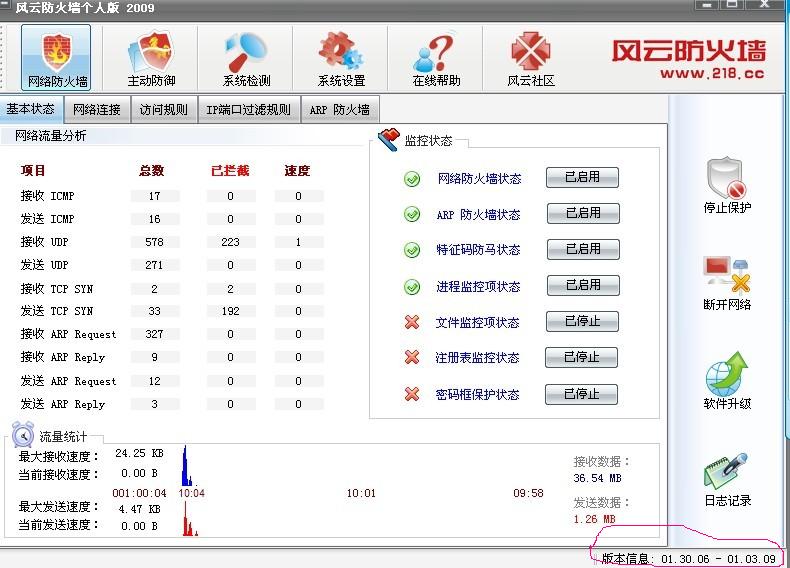Enable 注册表监控状态 via 已停止 button
This screenshot has height=568, width=790.
[x=581, y=357]
